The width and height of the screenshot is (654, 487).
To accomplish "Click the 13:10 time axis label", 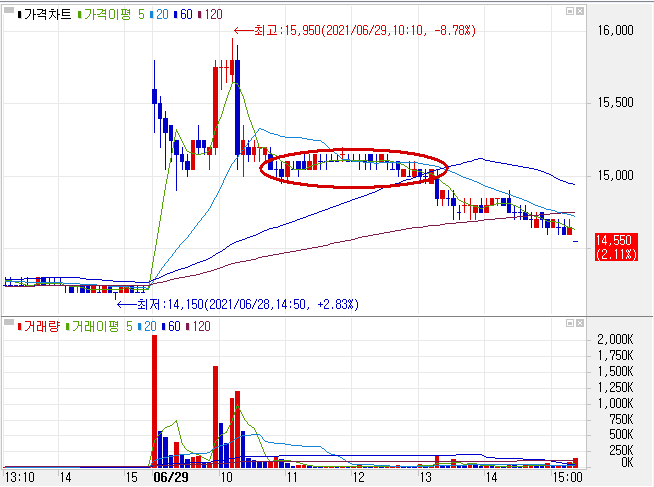I will (19, 477).
